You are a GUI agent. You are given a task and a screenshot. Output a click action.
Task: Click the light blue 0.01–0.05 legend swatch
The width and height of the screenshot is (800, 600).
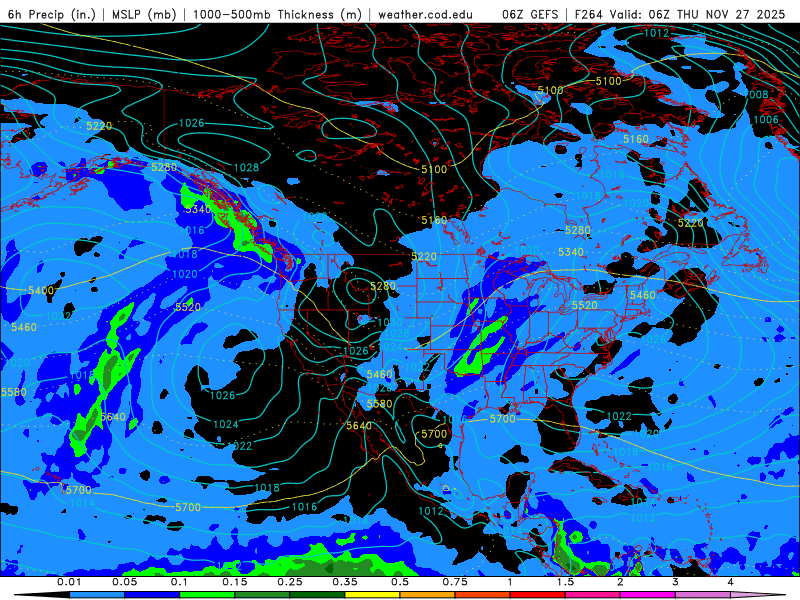point(97,595)
